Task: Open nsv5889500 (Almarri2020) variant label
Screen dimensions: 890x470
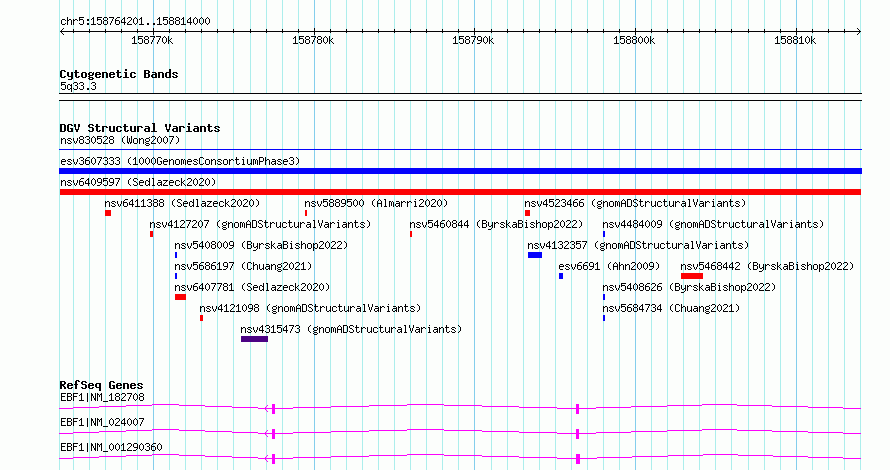Action: (376, 203)
